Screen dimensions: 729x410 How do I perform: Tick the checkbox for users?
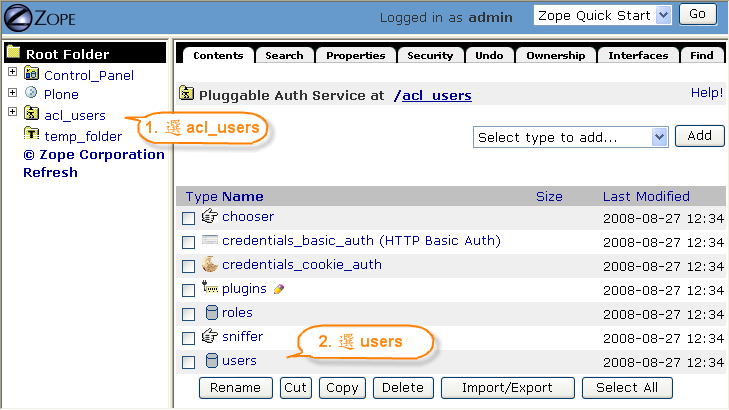[188, 363]
